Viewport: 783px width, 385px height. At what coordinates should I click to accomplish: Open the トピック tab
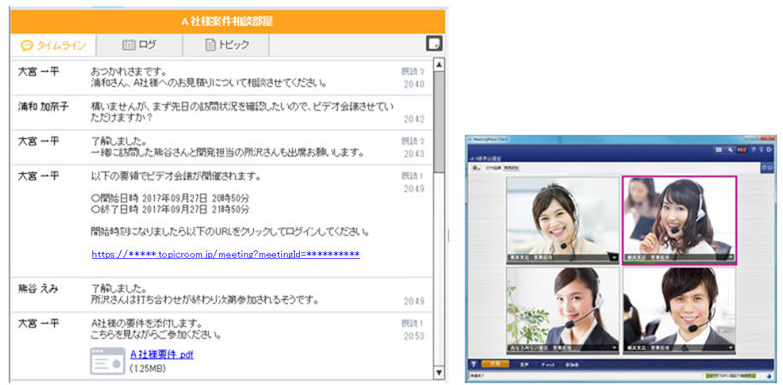point(226,45)
